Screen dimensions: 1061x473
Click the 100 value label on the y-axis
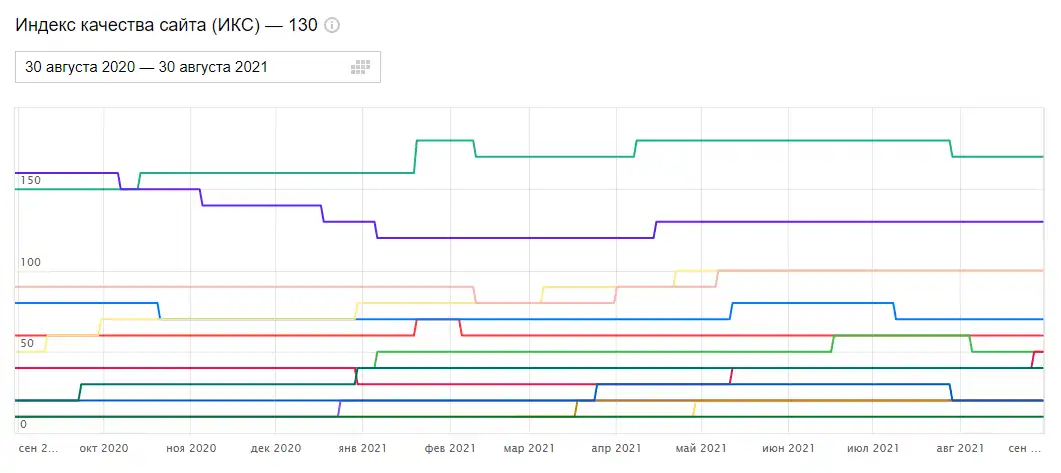point(30,263)
